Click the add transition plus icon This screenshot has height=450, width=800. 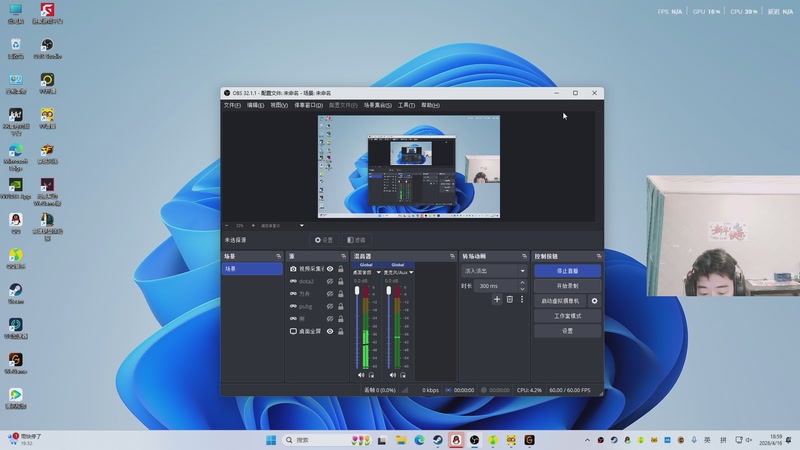pyautogui.click(x=497, y=299)
